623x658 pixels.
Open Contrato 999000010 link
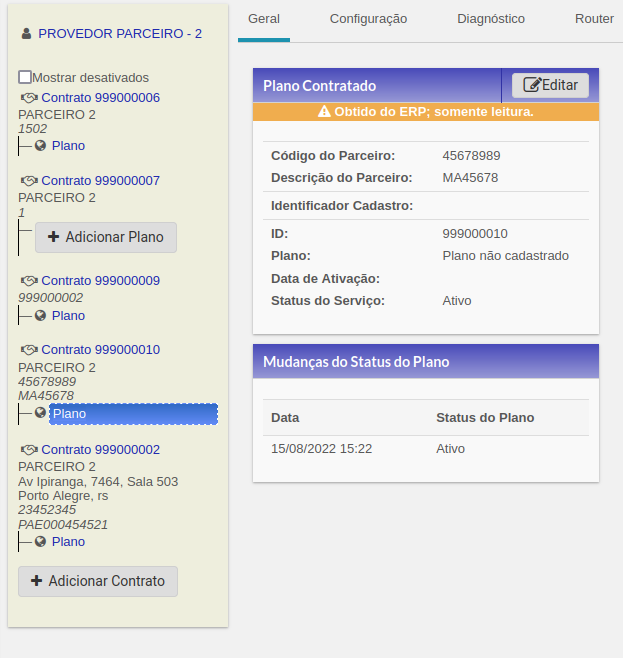click(x=101, y=350)
